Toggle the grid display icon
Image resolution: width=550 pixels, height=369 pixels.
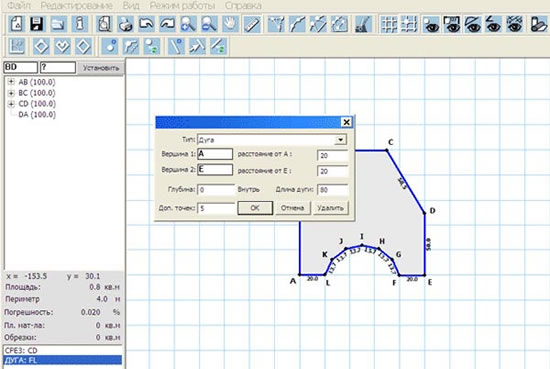389,25
